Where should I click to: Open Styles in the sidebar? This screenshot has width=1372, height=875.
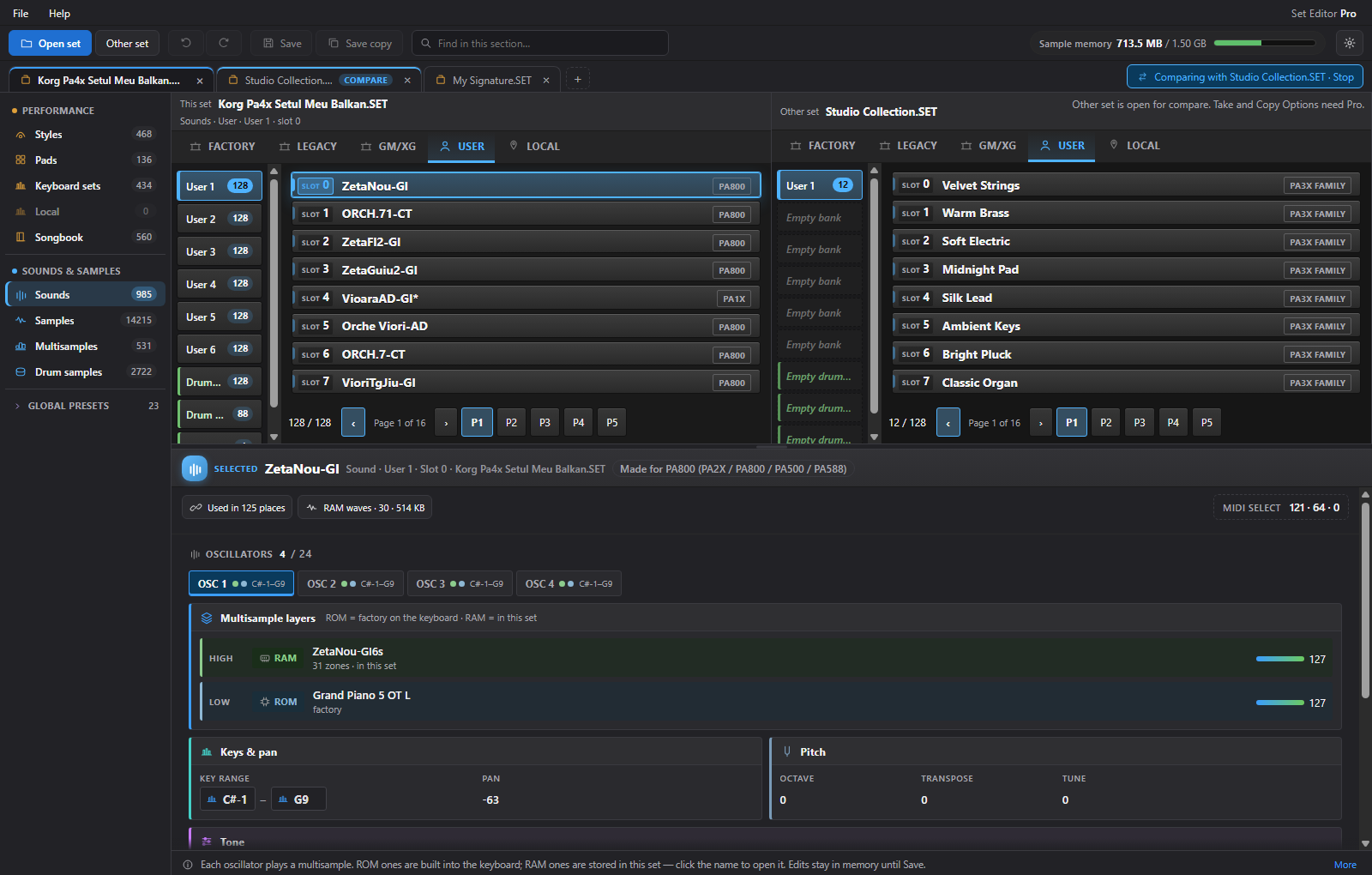(x=84, y=135)
